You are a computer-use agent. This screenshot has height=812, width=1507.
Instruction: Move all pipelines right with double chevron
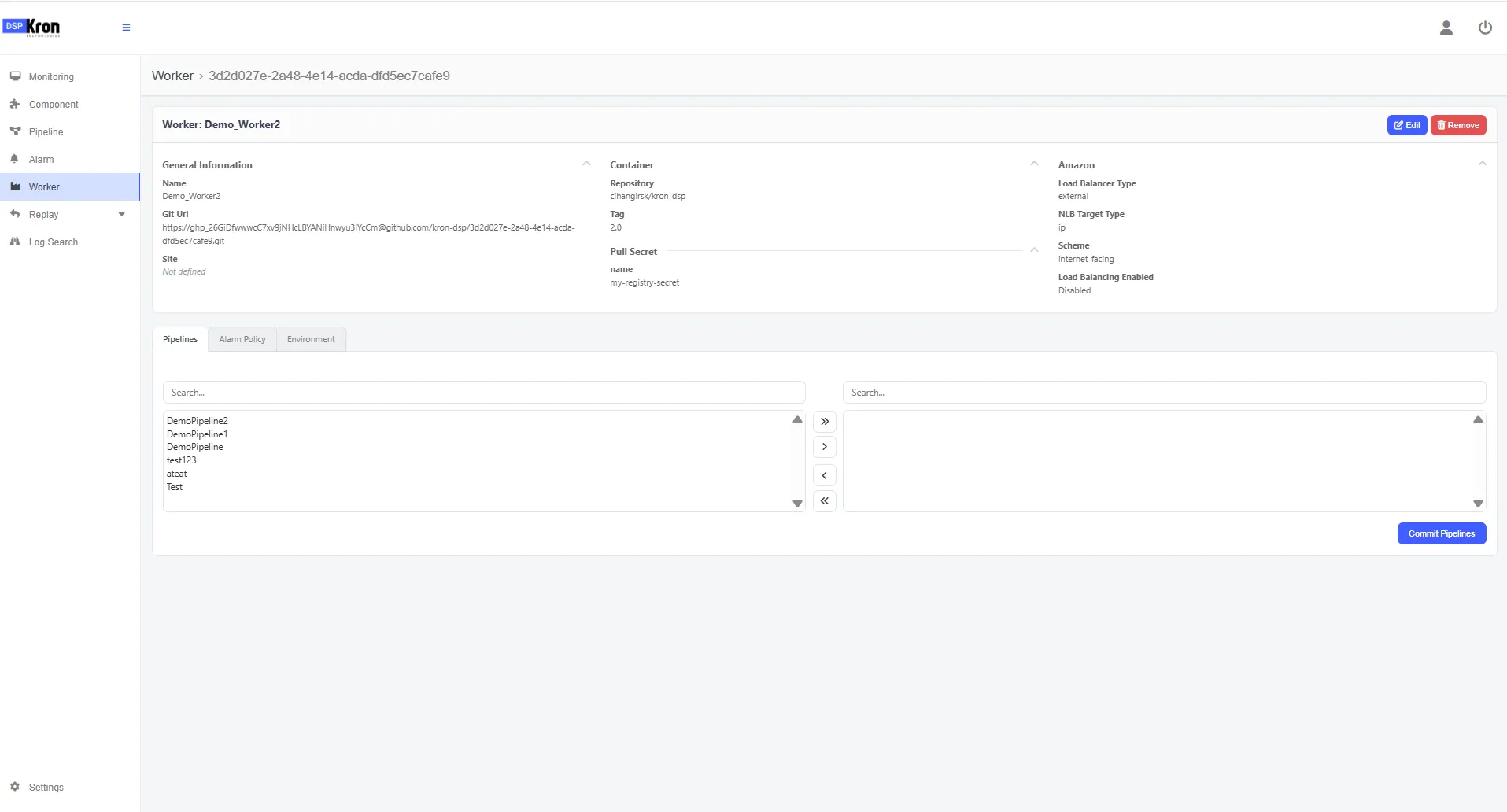click(x=824, y=422)
